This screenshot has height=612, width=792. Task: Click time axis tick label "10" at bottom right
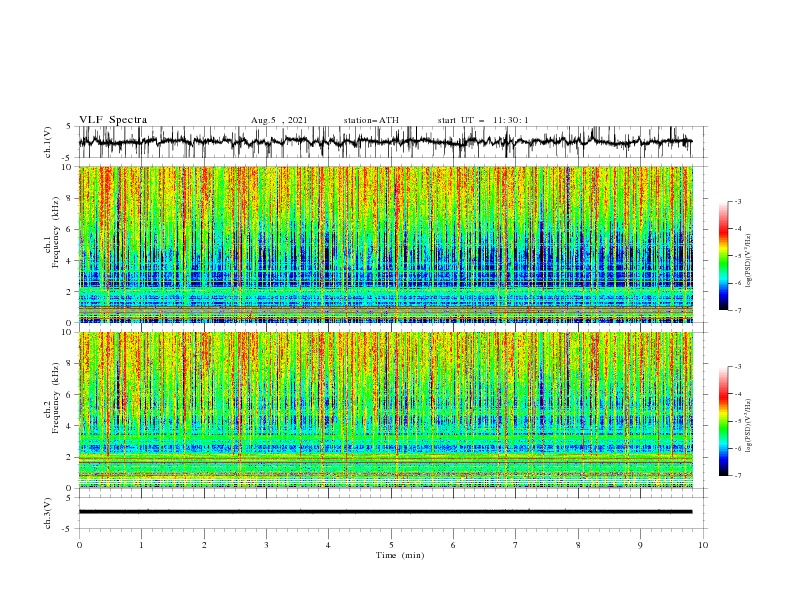point(703,545)
